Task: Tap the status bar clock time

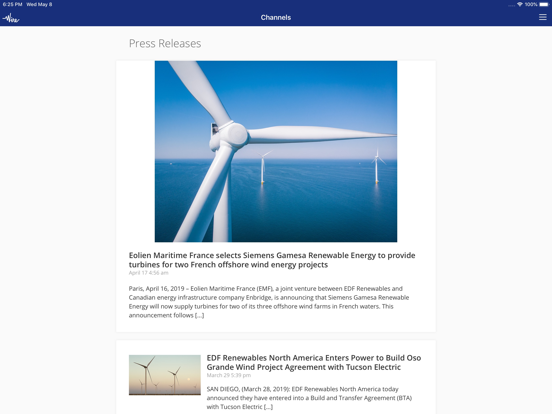Action: click(x=12, y=4)
